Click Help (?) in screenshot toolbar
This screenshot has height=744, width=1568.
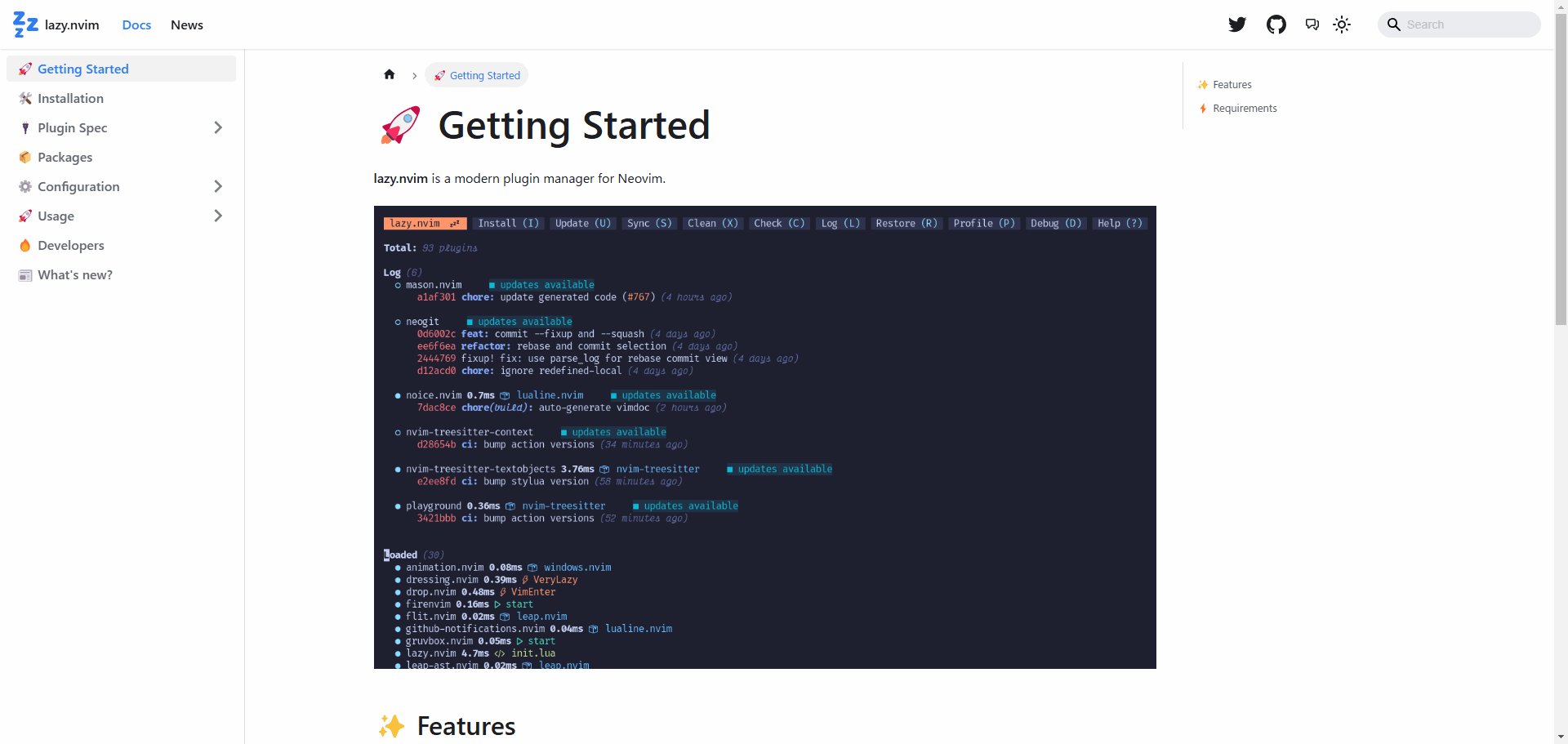coord(1120,223)
